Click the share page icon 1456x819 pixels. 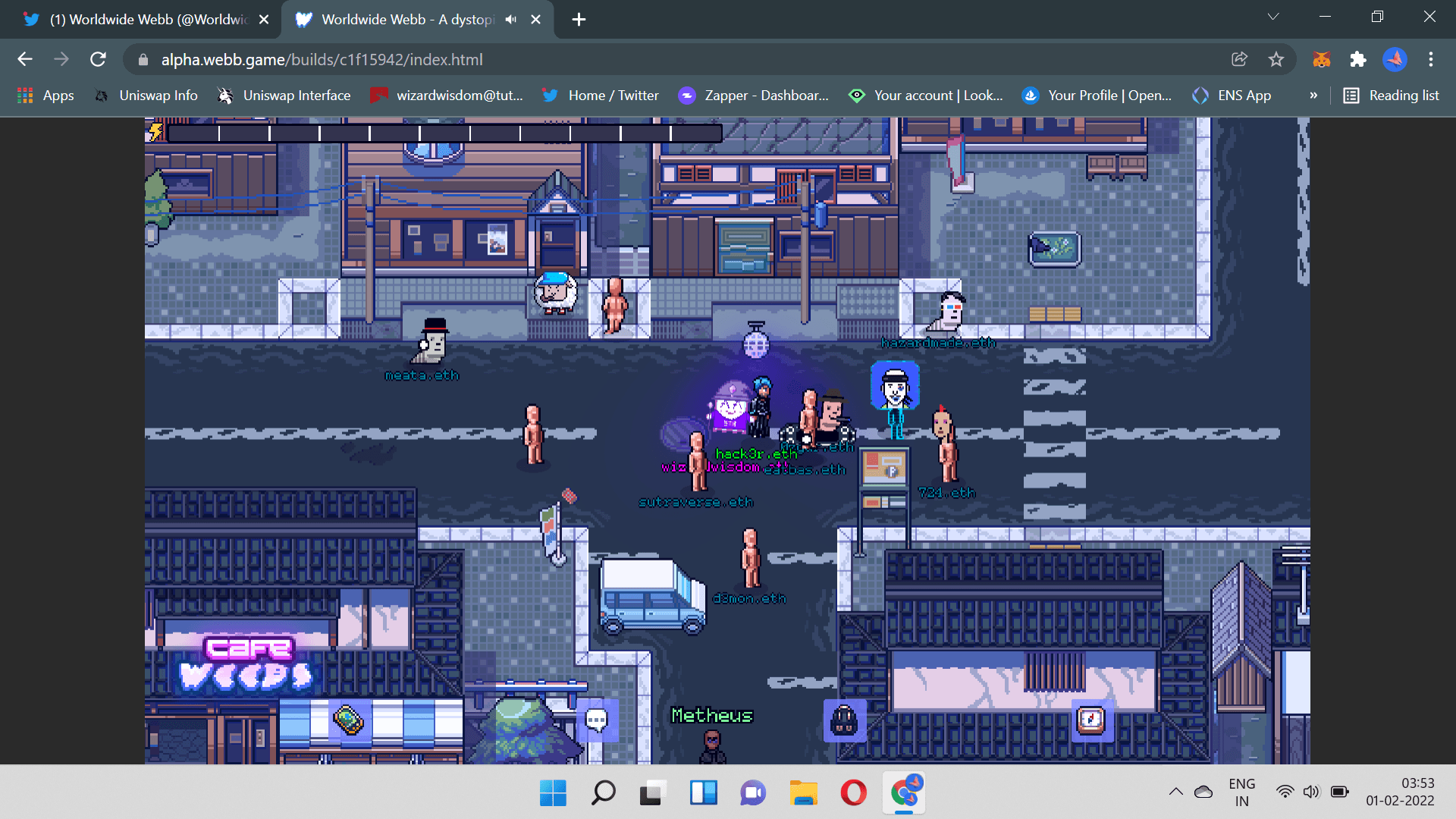(1239, 59)
